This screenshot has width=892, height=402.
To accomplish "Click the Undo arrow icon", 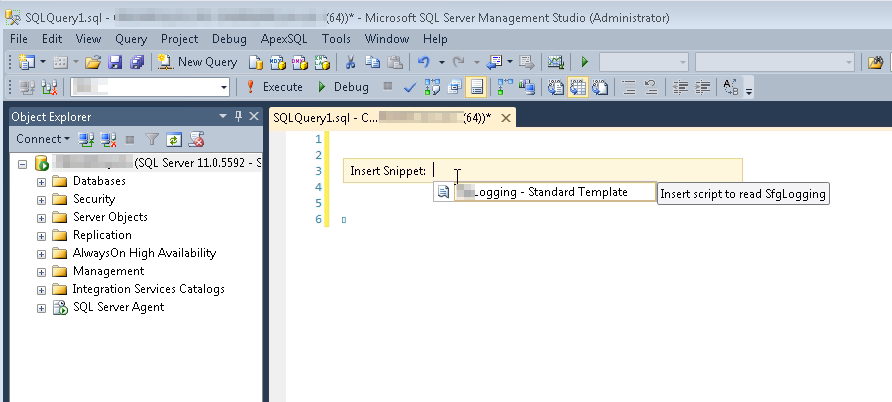I will click(x=424, y=62).
